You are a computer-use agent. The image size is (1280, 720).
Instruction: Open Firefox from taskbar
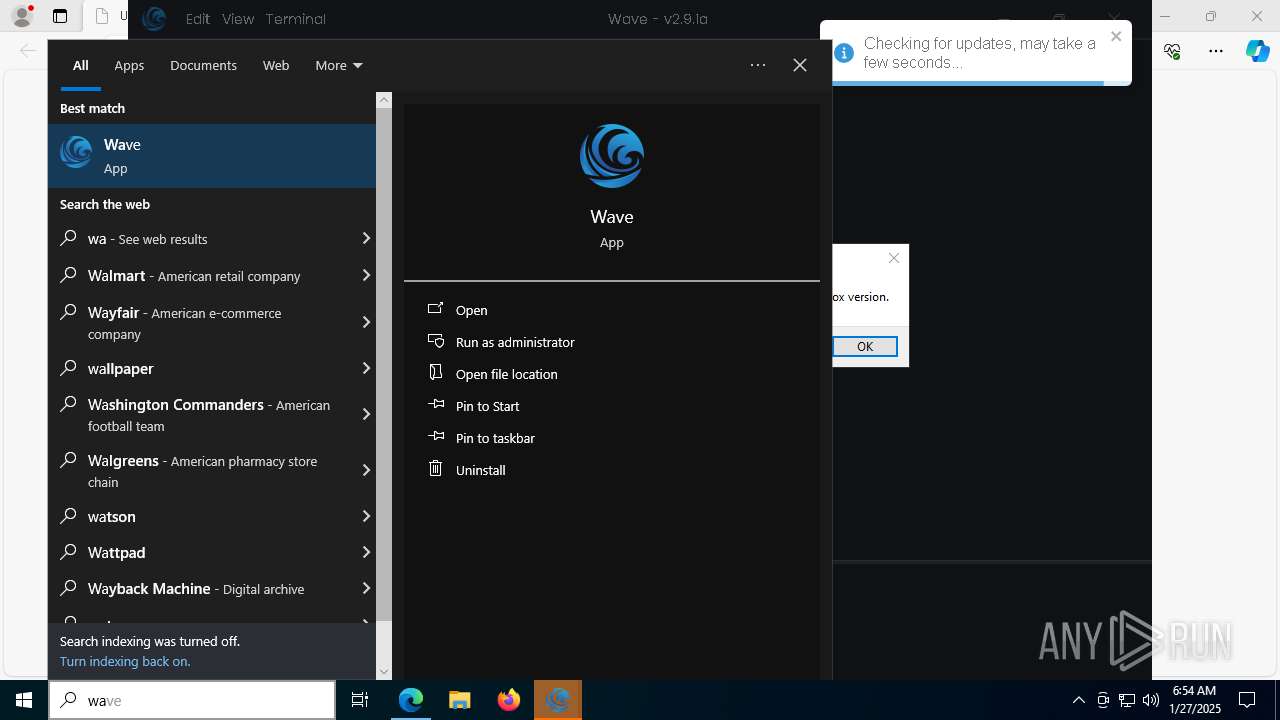[509, 700]
